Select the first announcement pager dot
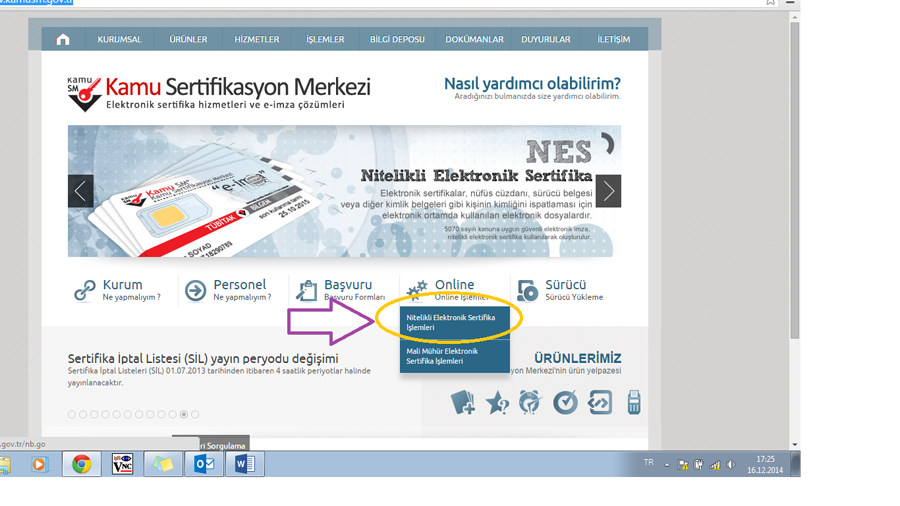 72,414
